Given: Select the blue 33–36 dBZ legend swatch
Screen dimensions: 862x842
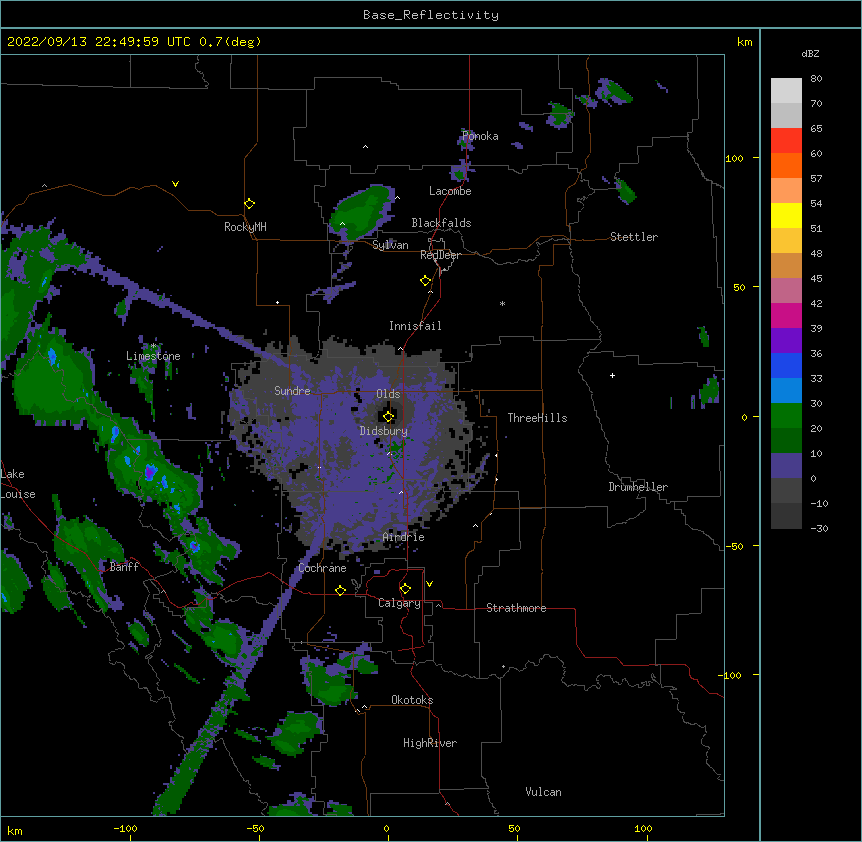Looking at the screenshot, I should [x=786, y=365].
